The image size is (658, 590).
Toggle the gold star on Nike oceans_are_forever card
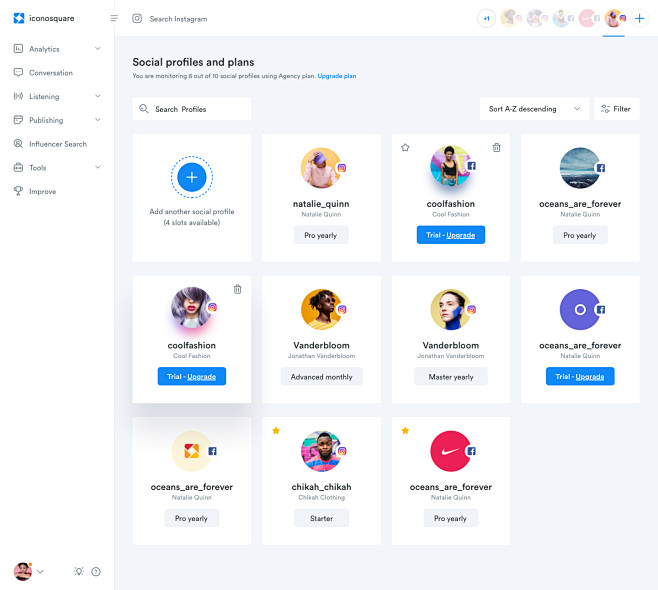405,431
